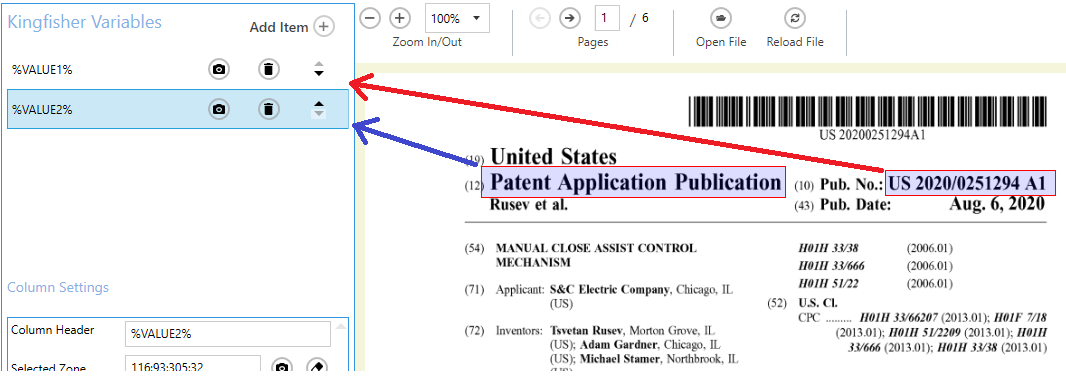The width and height of the screenshot is (1066, 380).
Task: Click the page number input box
Action: click(x=607, y=18)
